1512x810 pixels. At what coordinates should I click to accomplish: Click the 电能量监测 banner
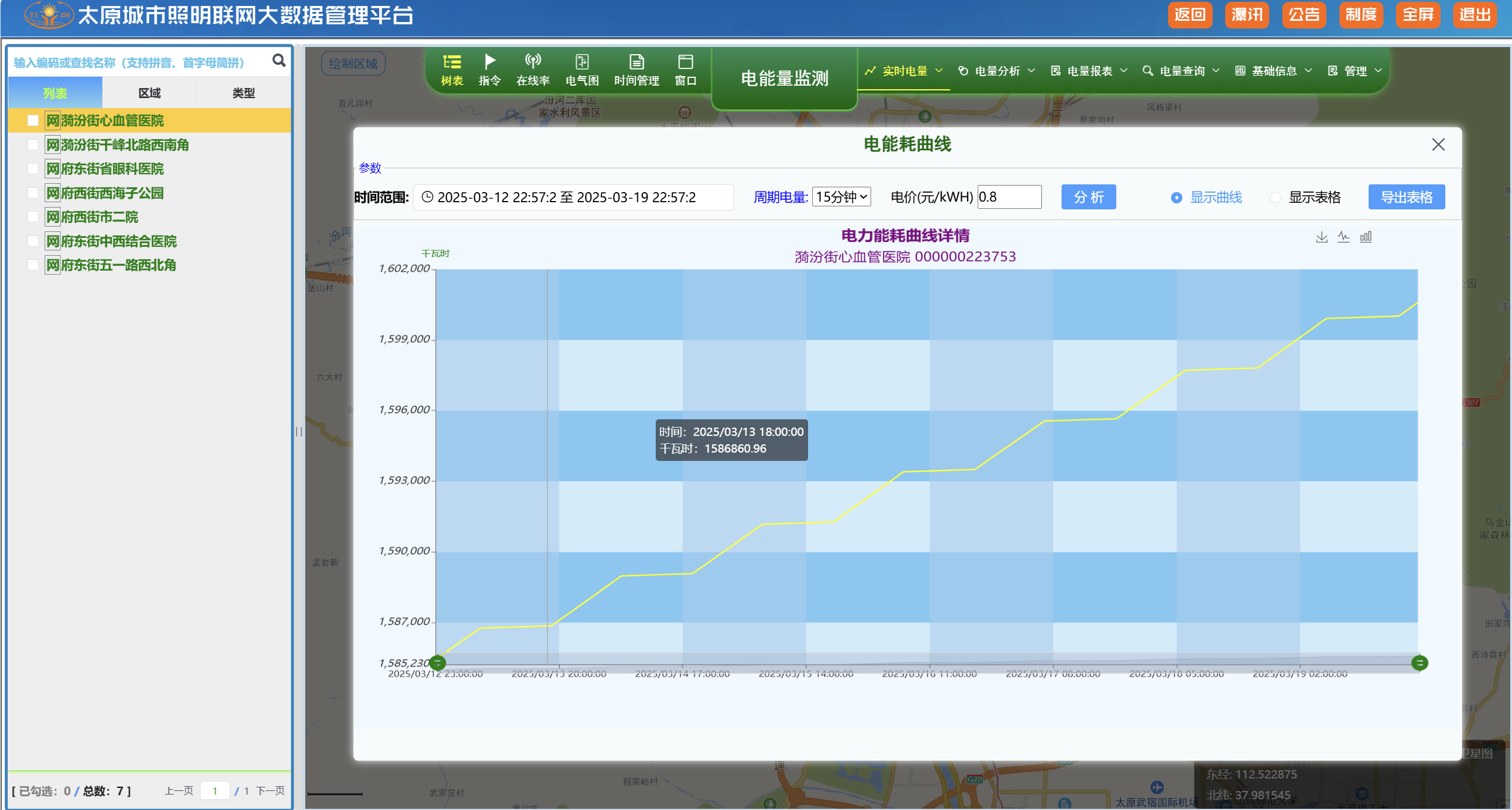[784, 79]
